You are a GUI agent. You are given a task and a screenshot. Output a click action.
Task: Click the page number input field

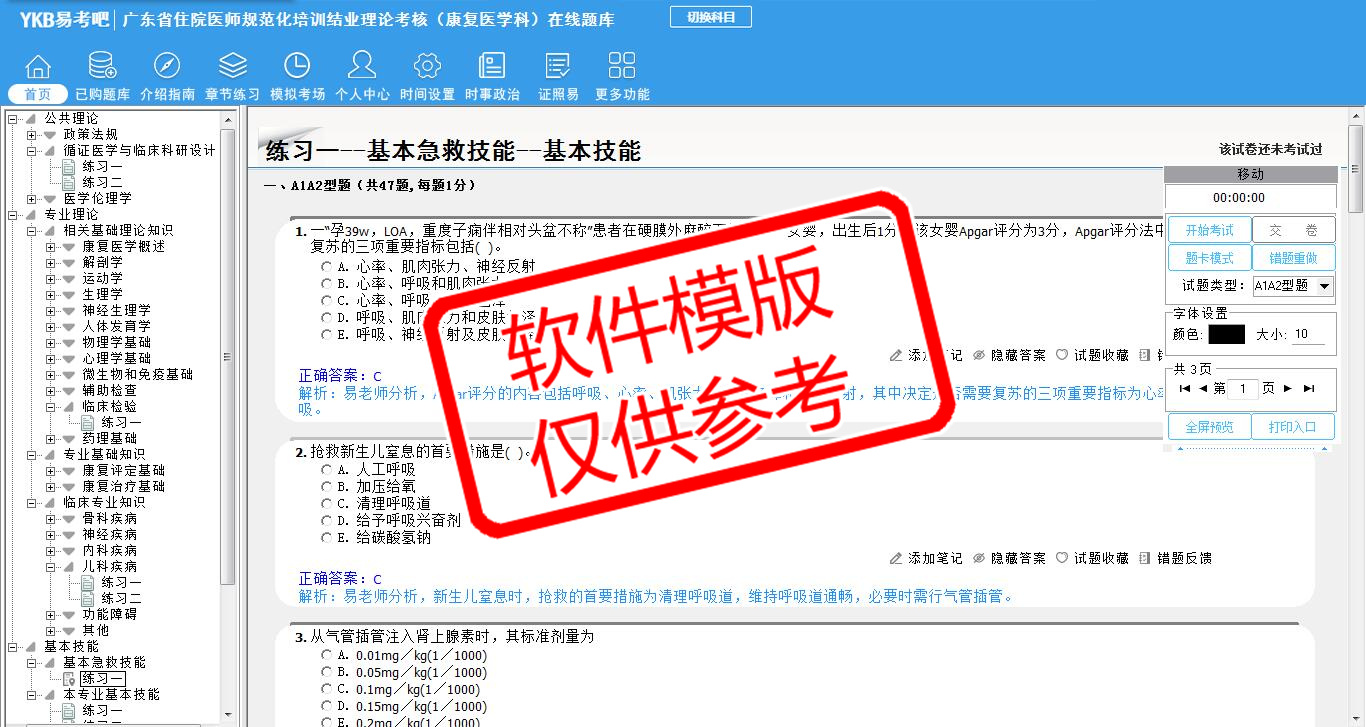coord(1242,389)
